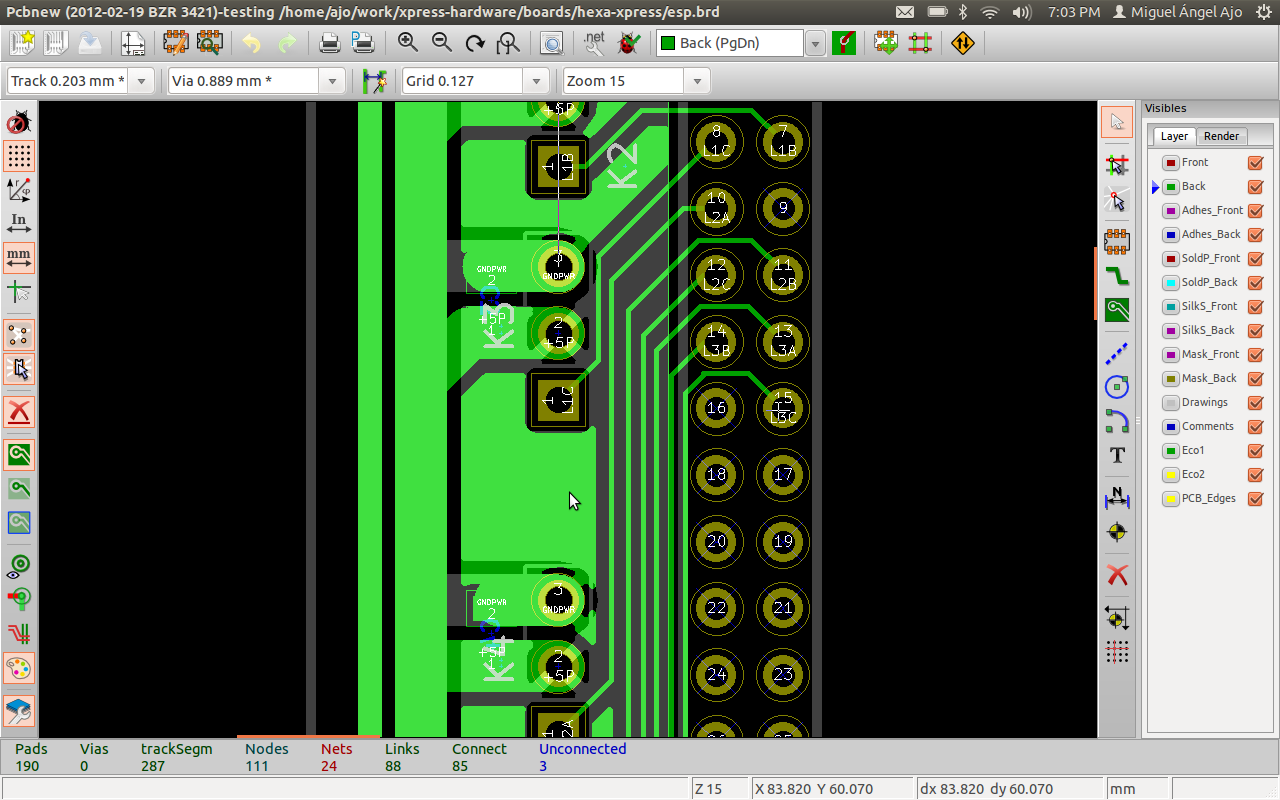Open the active layer Back (PgDn) dropdown
This screenshot has width=1280, height=800.
pos(815,43)
